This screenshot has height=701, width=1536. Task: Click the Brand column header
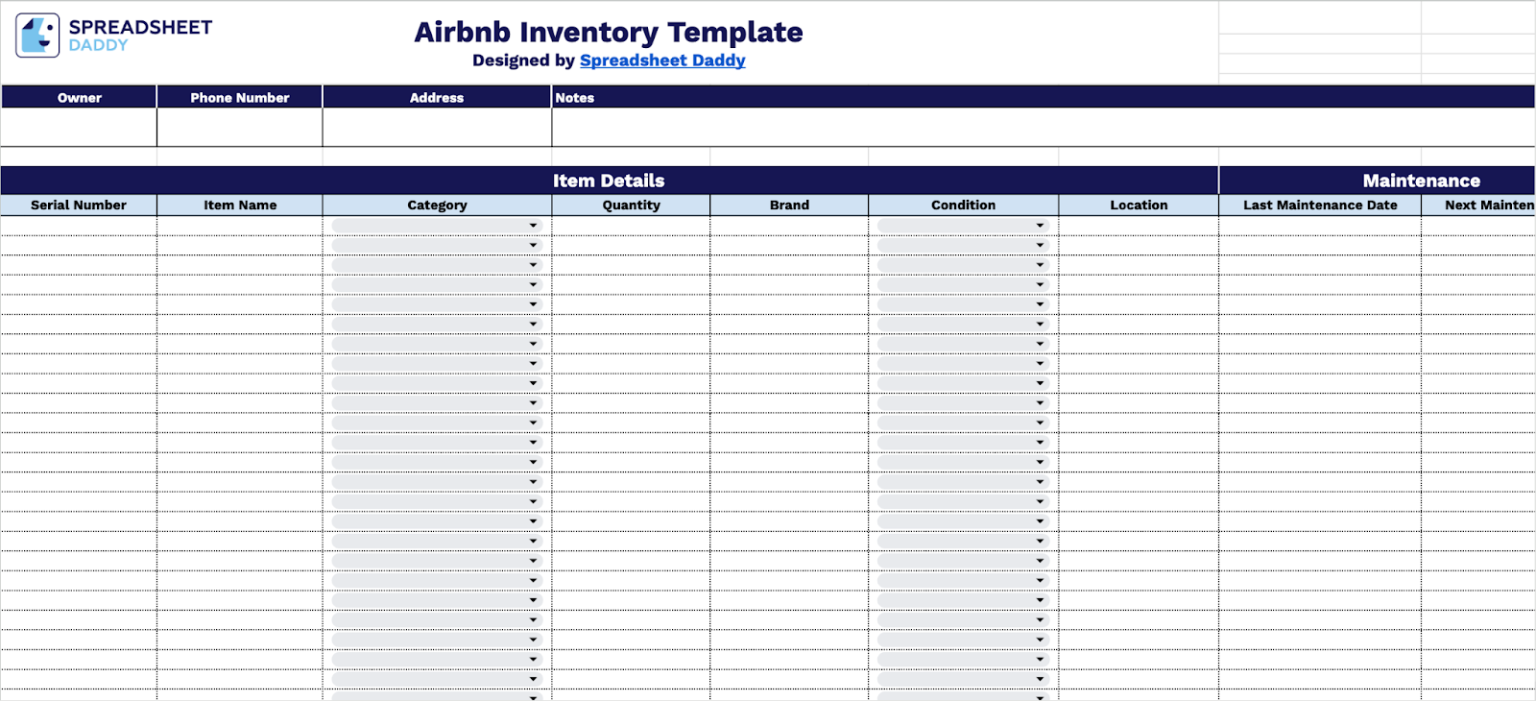788,205
